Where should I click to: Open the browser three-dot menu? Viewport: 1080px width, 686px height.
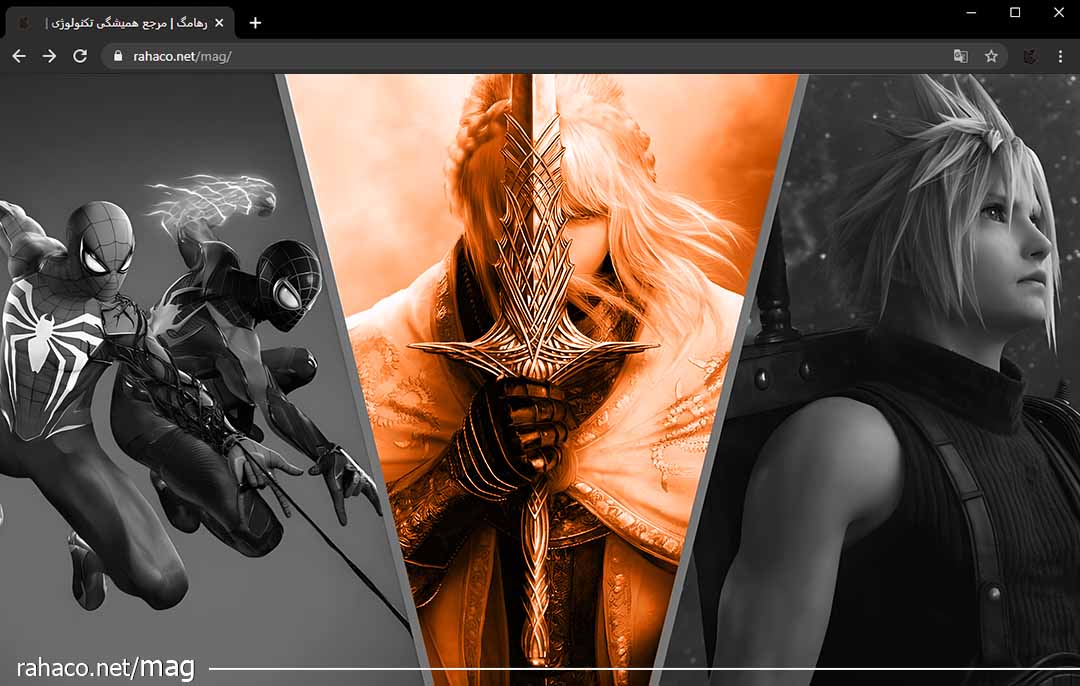pyautogui.click(x=1060, y=56)
